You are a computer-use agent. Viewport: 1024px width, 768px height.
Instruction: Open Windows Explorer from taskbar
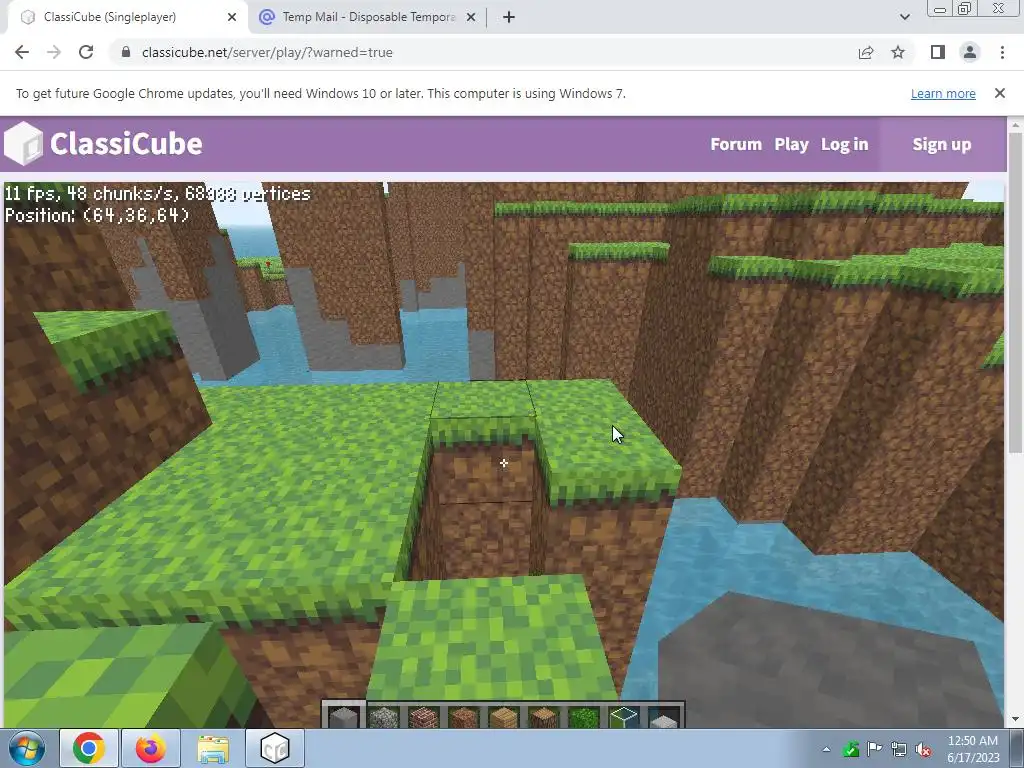pos(213,748)
